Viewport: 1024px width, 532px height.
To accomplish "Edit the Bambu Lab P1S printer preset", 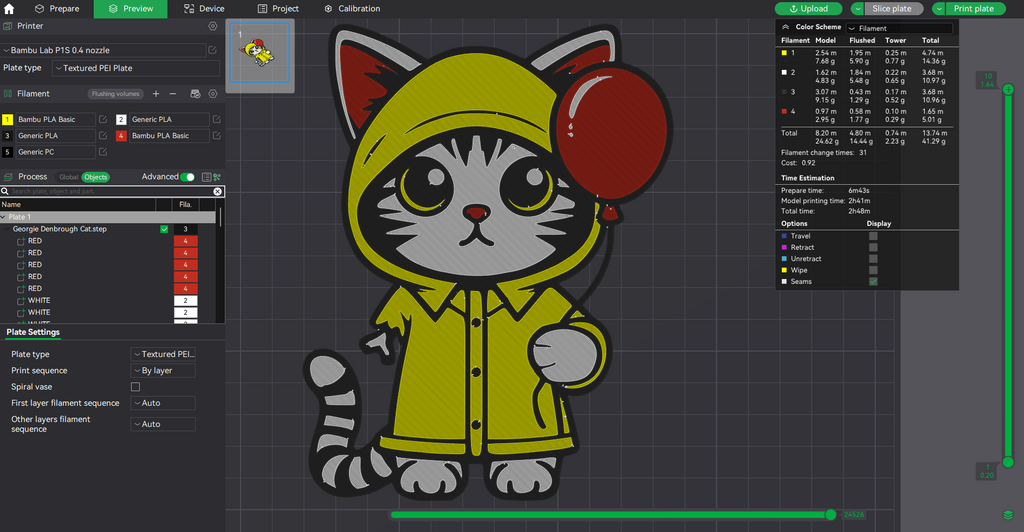I will (212, 50).
